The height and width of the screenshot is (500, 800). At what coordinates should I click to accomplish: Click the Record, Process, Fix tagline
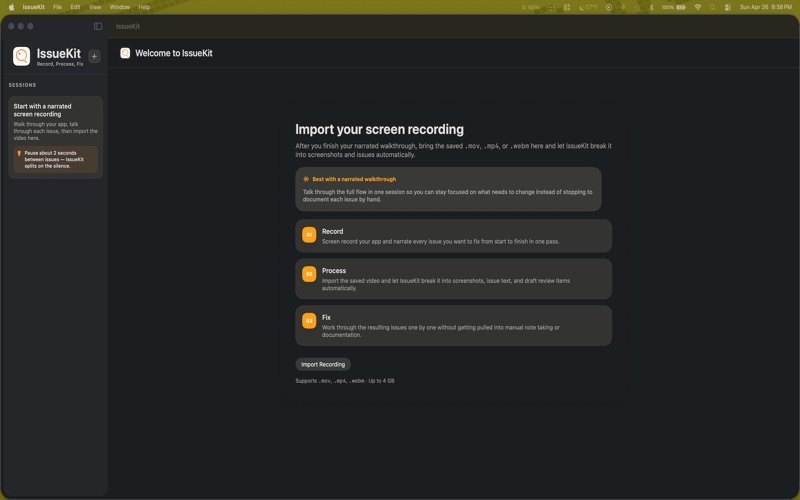click(60, 64)
